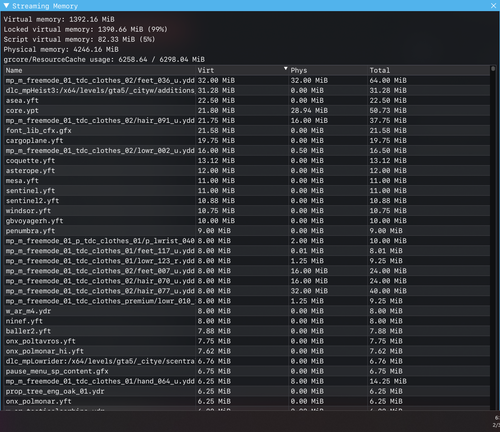The height and width of the screenshot is (432, 500).
Task: Select the pause_menu_sp_content.gfx row
Action: click(x=247, y=371)
